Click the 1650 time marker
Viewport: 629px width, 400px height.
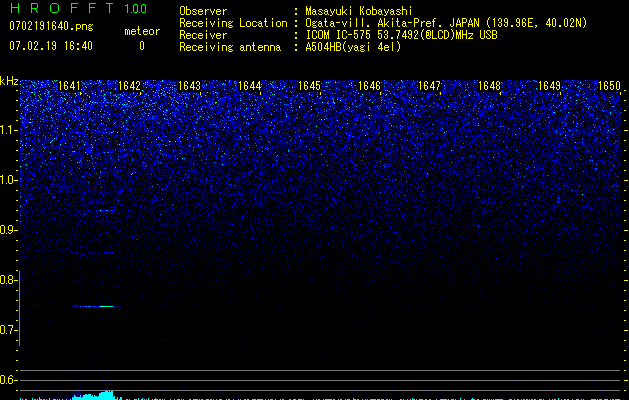[x=609, y=86]
